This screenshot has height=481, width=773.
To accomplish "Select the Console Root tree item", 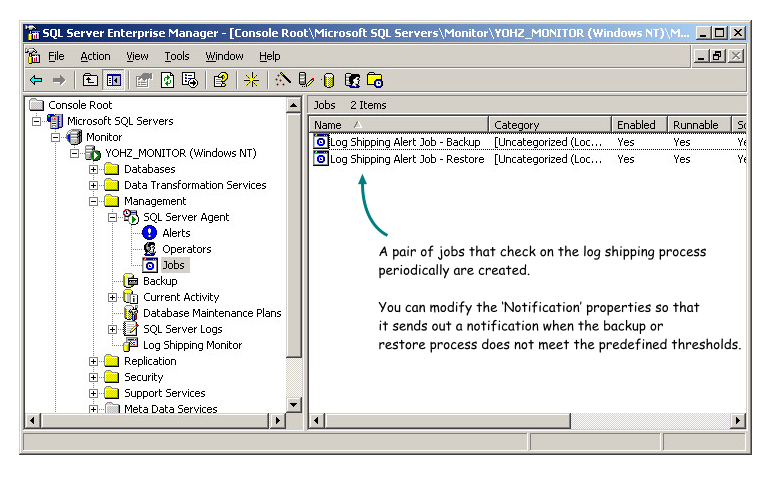I will (80, 105).
